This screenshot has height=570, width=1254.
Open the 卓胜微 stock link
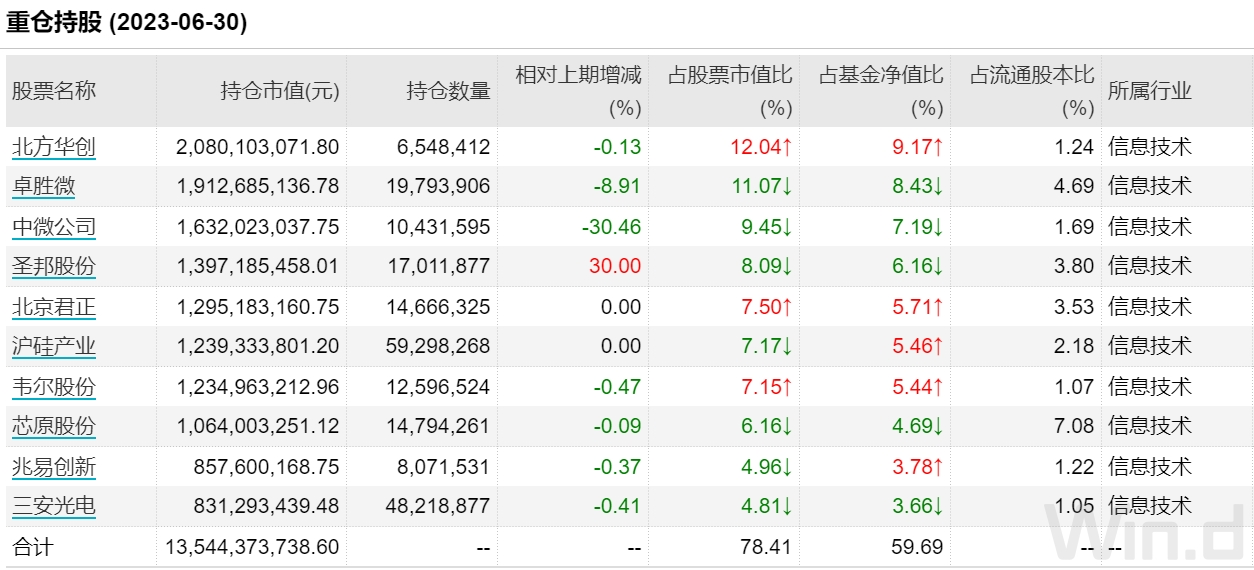[44, 186]
